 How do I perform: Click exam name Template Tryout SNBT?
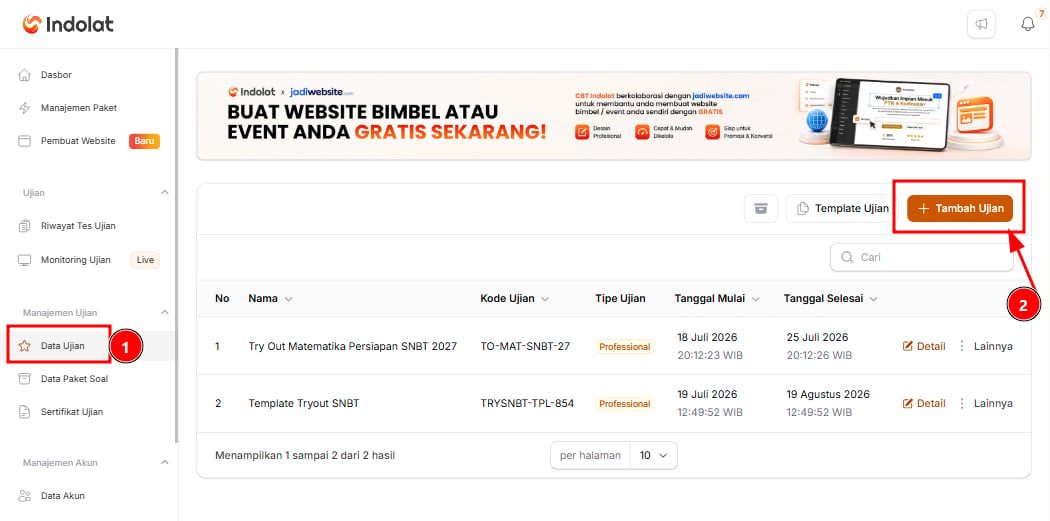point(305,404)
